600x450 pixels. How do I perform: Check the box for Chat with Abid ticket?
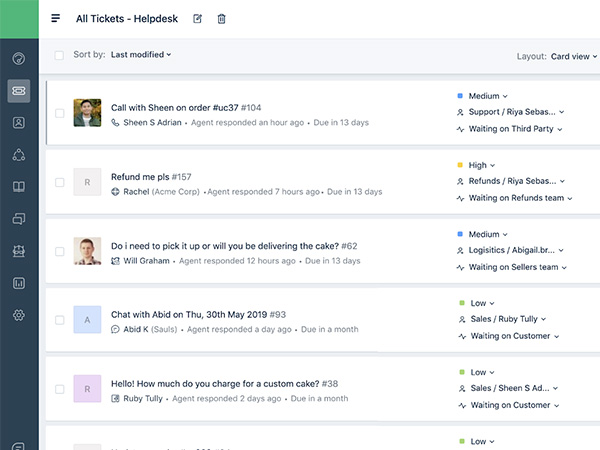click(60, 320)
